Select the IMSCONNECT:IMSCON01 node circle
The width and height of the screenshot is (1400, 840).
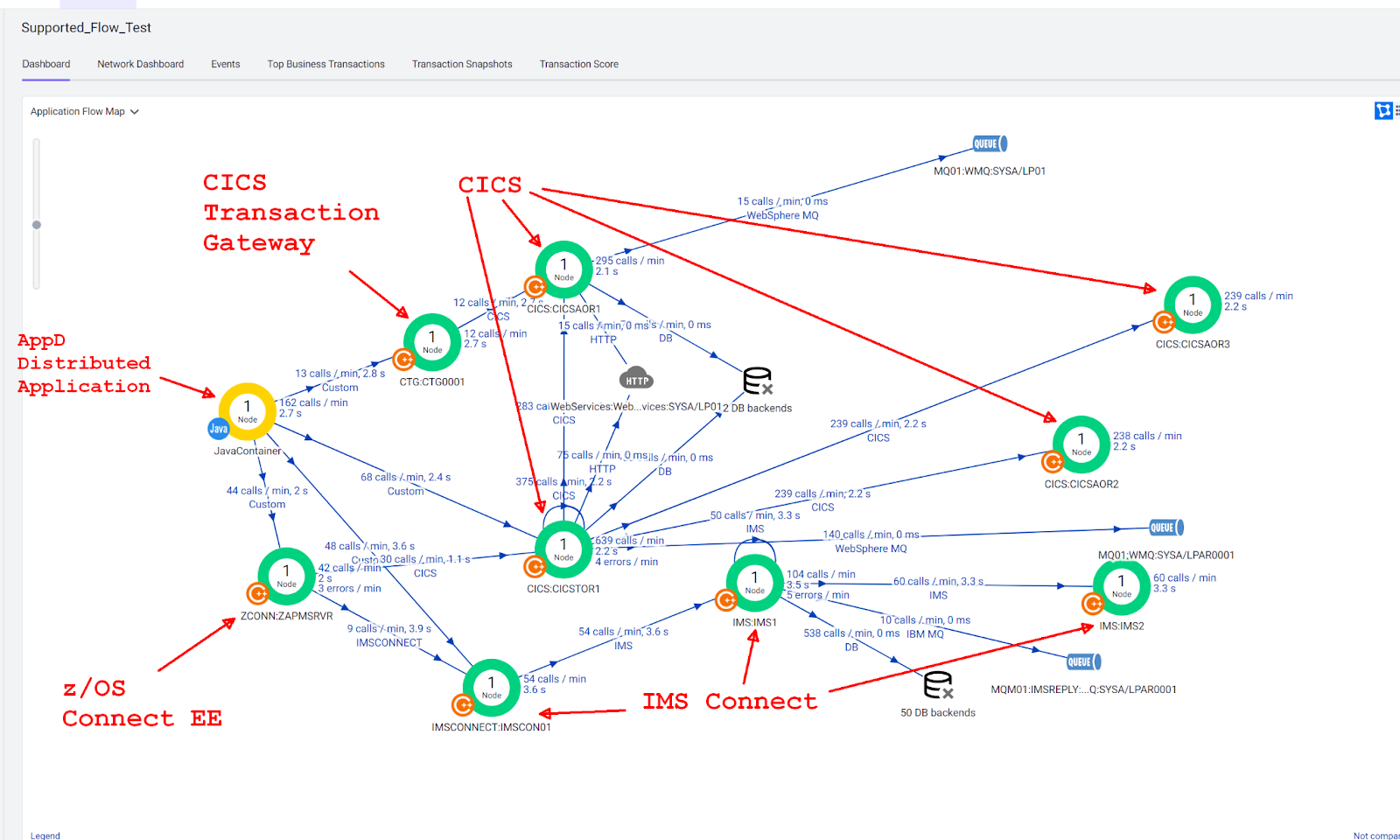click(491, 688)
